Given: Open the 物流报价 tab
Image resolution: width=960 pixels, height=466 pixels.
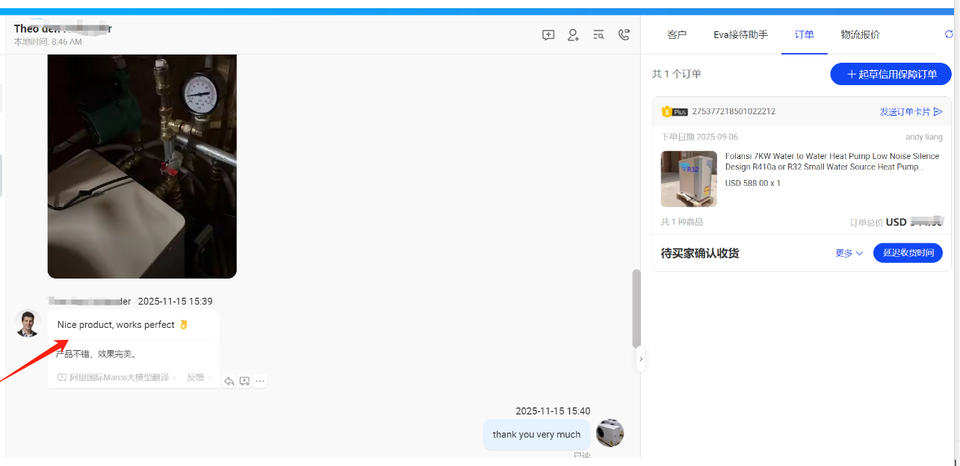Looking at the screenshot, I should (860, 35).
